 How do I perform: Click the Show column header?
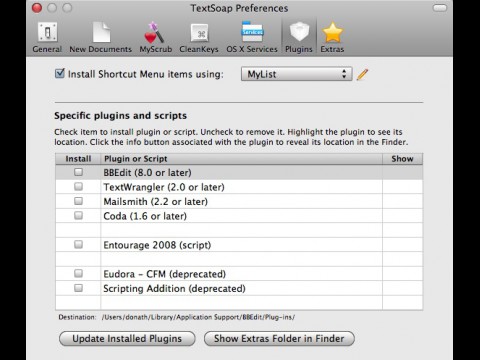pyautogui.click(x=402, y=159)
